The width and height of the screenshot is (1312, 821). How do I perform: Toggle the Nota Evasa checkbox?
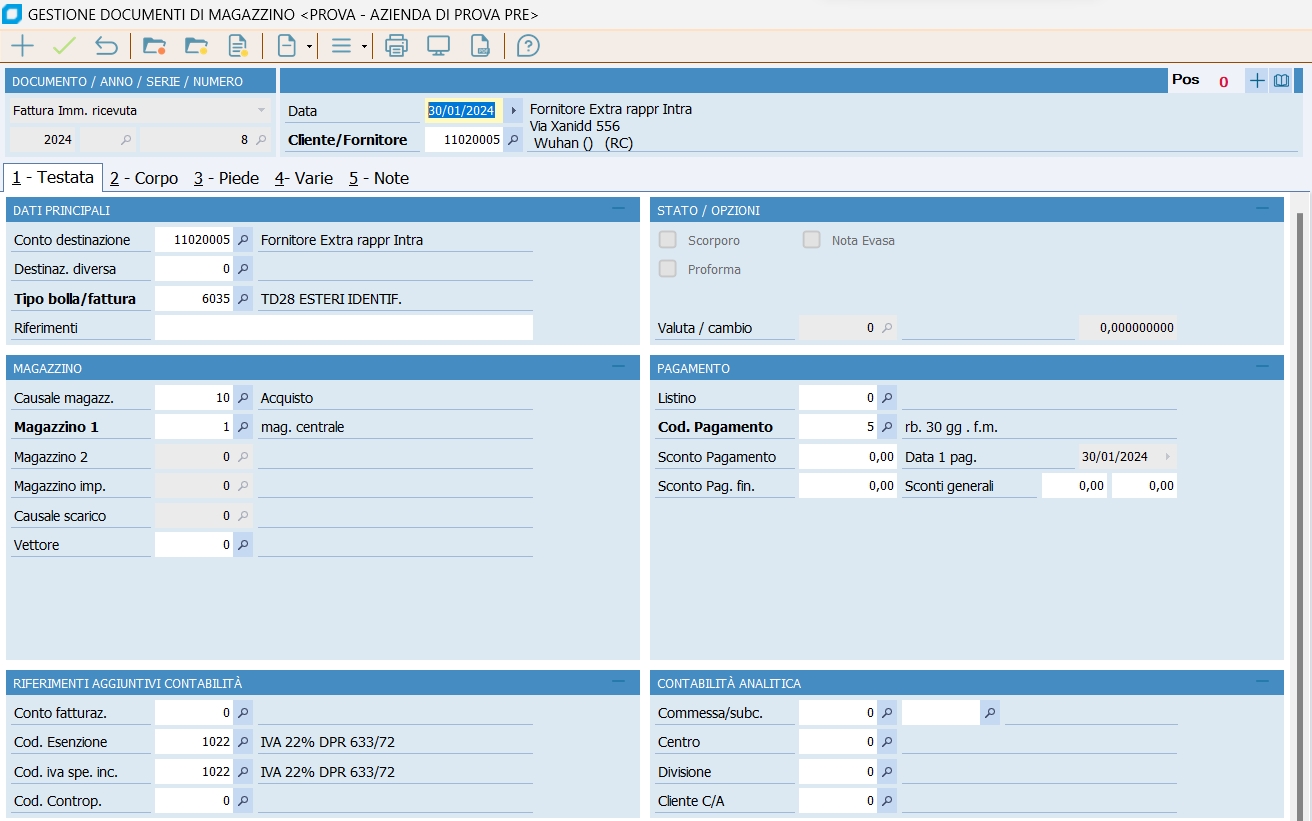812,240
